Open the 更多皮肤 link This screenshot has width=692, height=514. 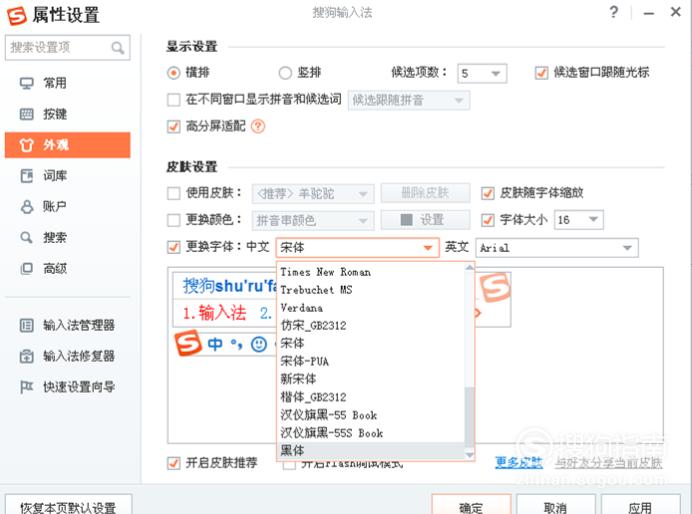point(519,462)
